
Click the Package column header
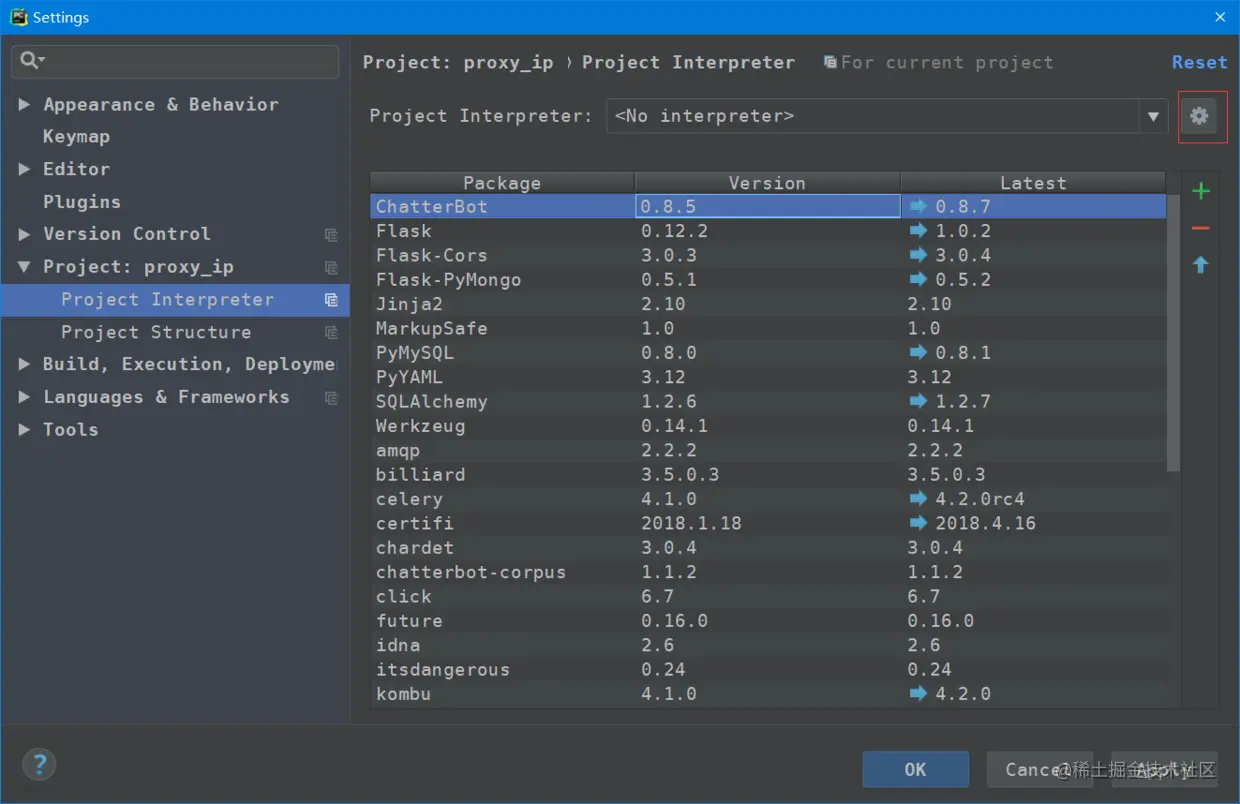(502, 183)
